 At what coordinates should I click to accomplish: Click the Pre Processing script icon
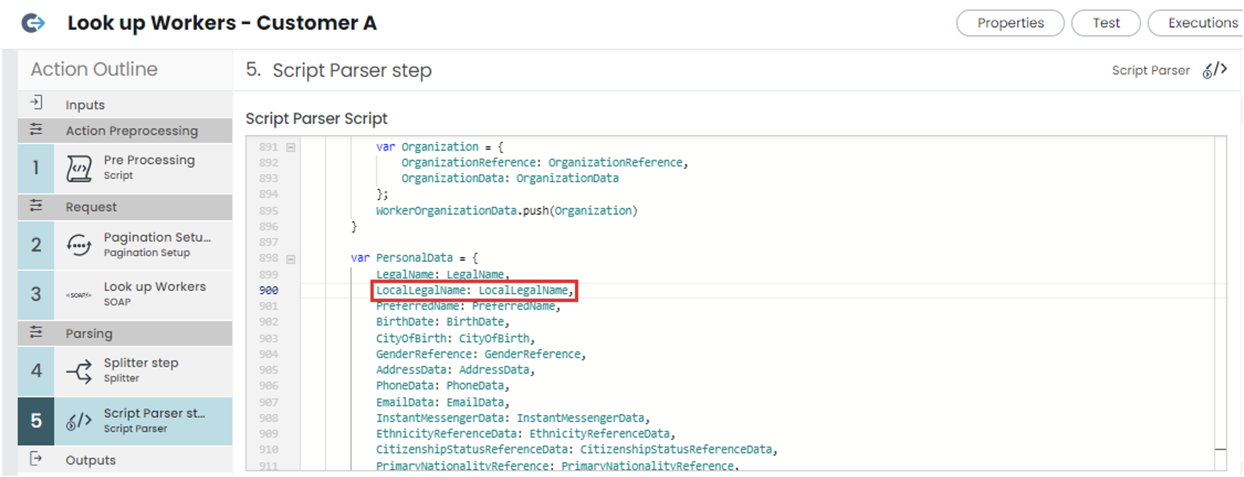tap(79, 168)
